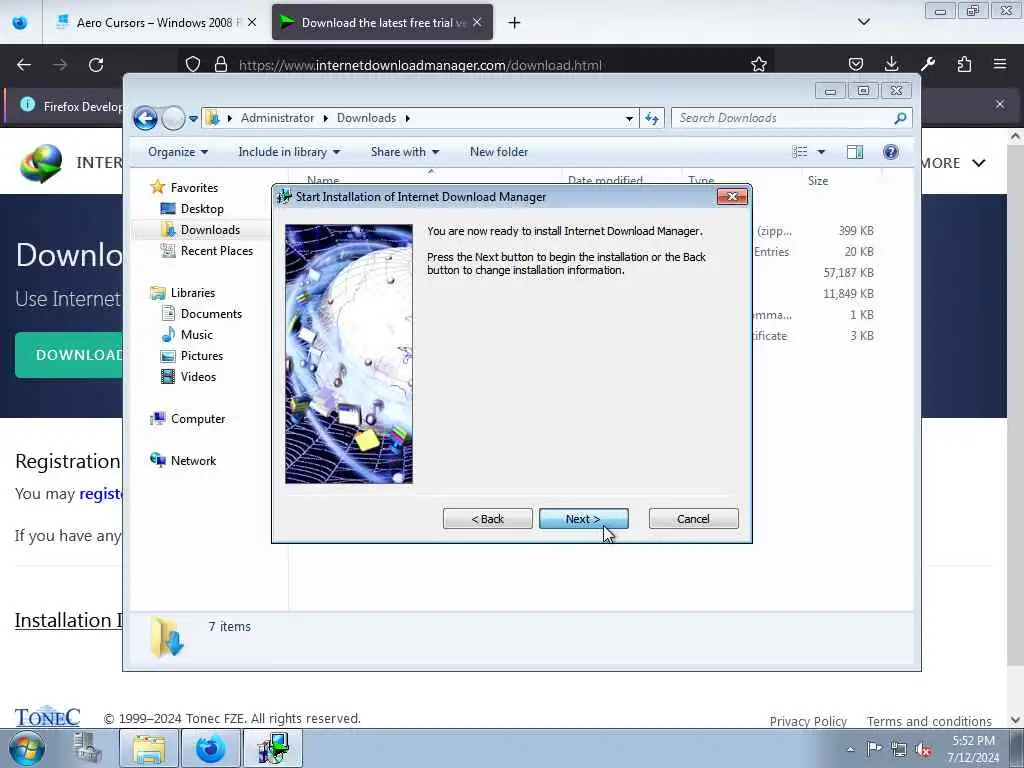Open File Explorer from the taskbar

149,748
